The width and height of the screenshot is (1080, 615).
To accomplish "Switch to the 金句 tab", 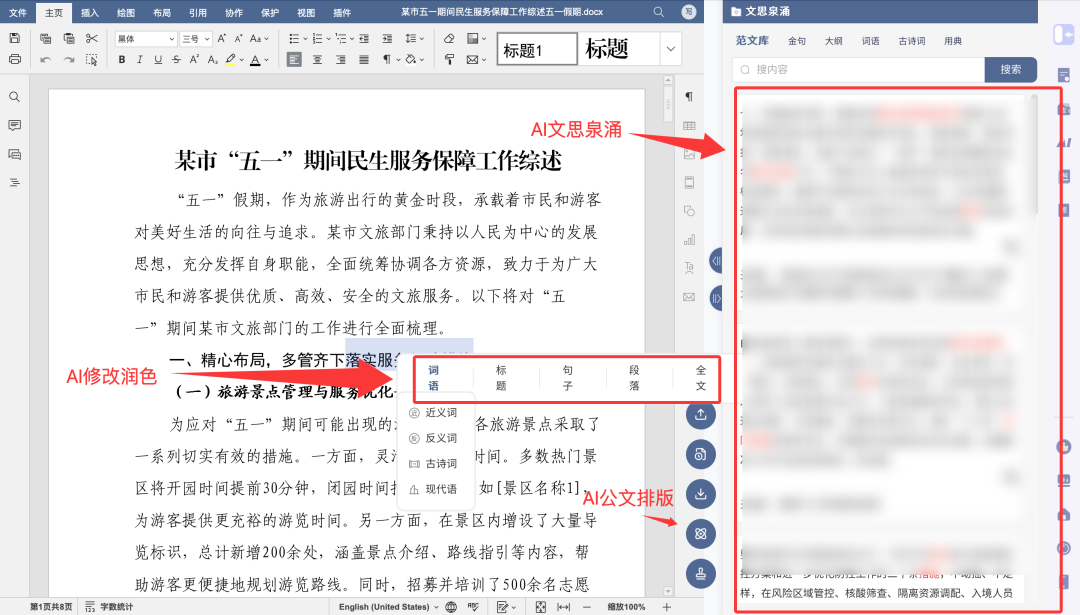I will coord(797,41).
